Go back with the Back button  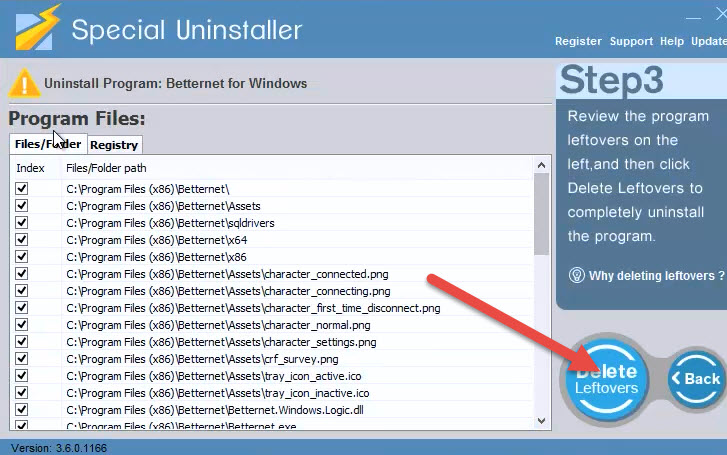point(696,378)
